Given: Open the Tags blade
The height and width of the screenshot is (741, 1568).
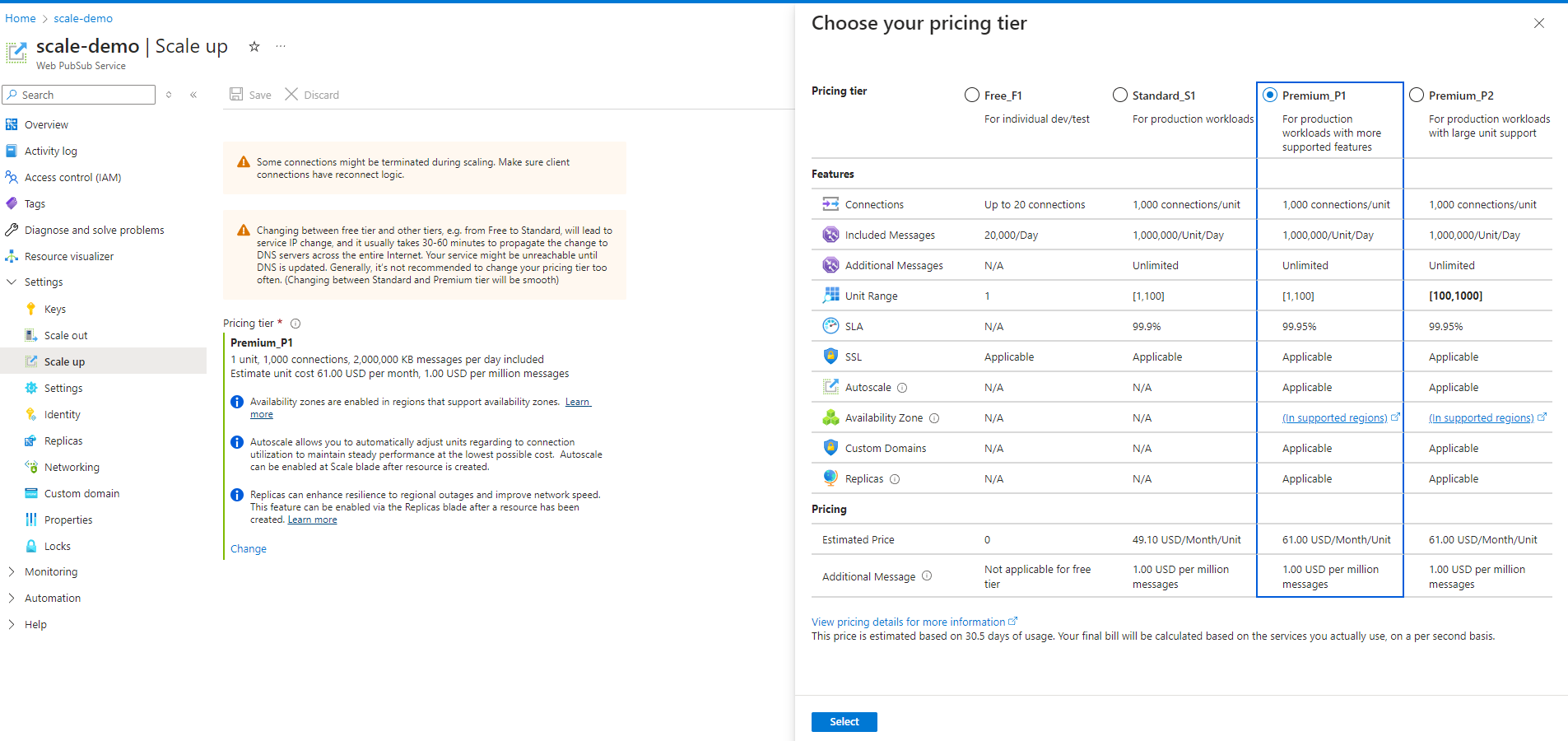Looking at the screenshot, I should 35,203.
